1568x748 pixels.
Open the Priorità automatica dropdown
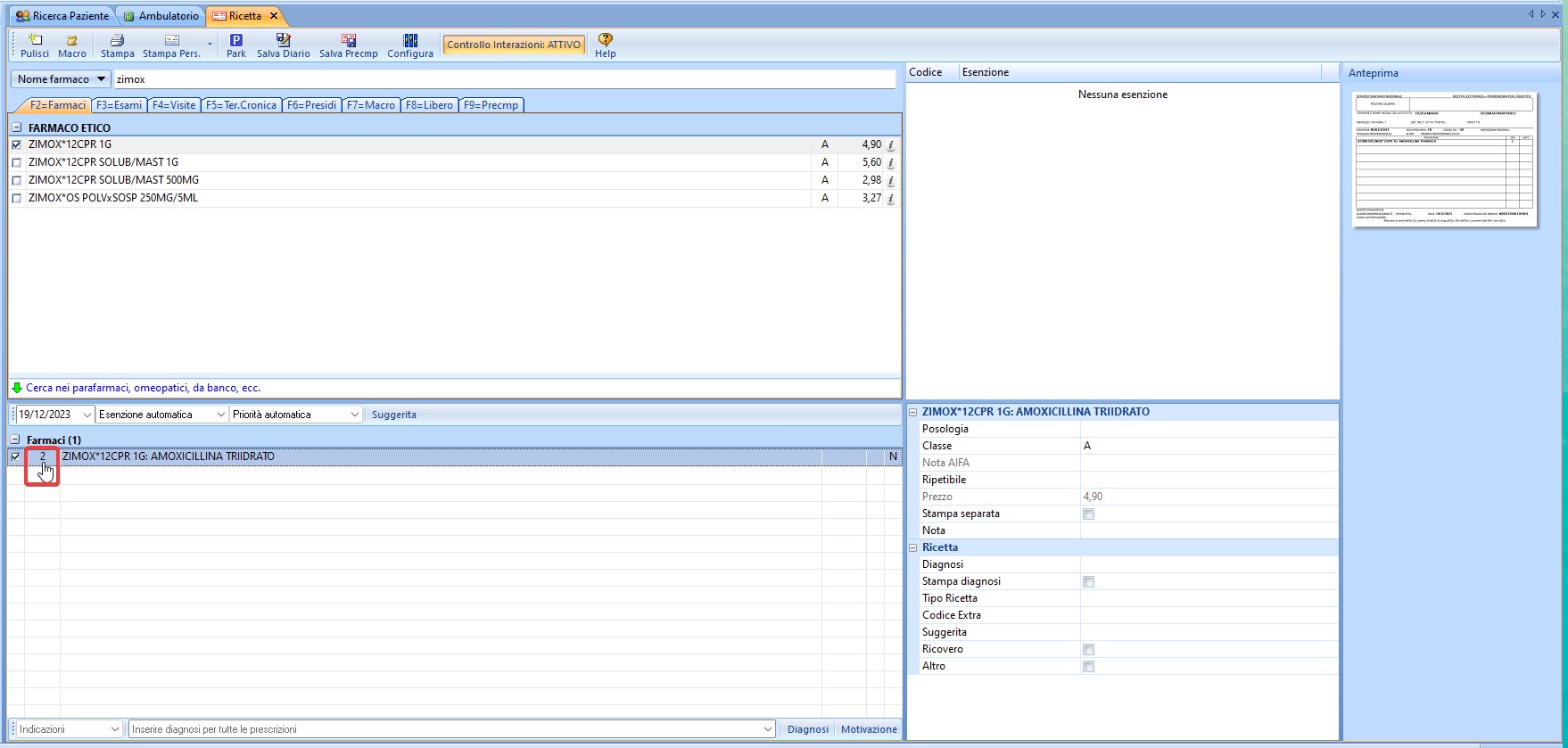354,415
